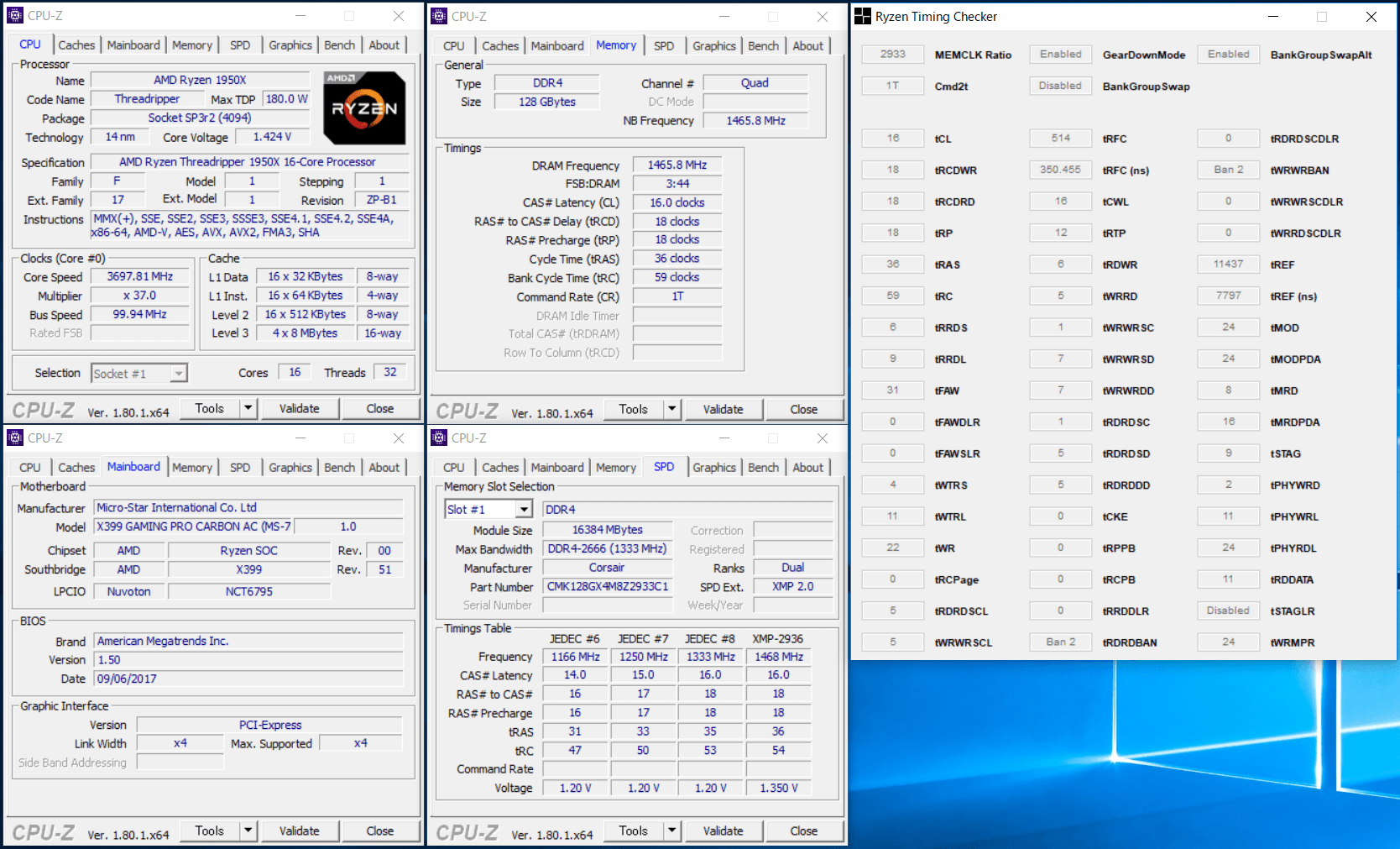Click the Threads count 32 field
This screenshot has width=1400, height=849.
(x=390, y=372)
